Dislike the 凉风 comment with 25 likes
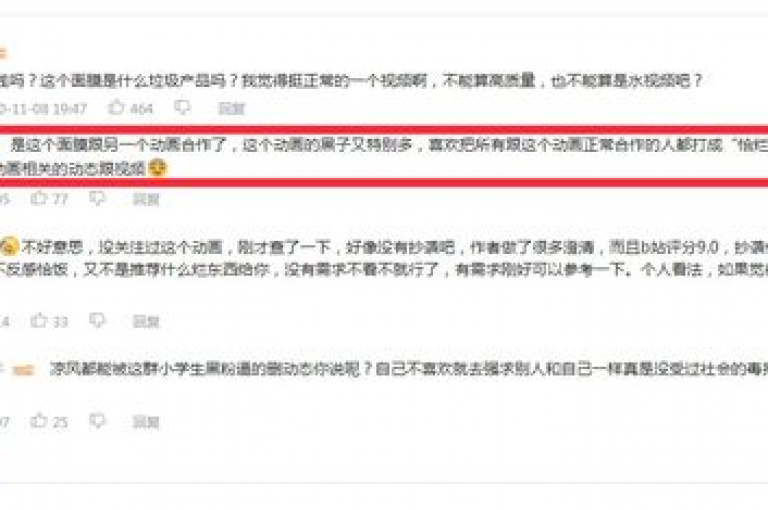Image resolution: width=768 pixels, height=510 pixels. (x=97, y=421)
